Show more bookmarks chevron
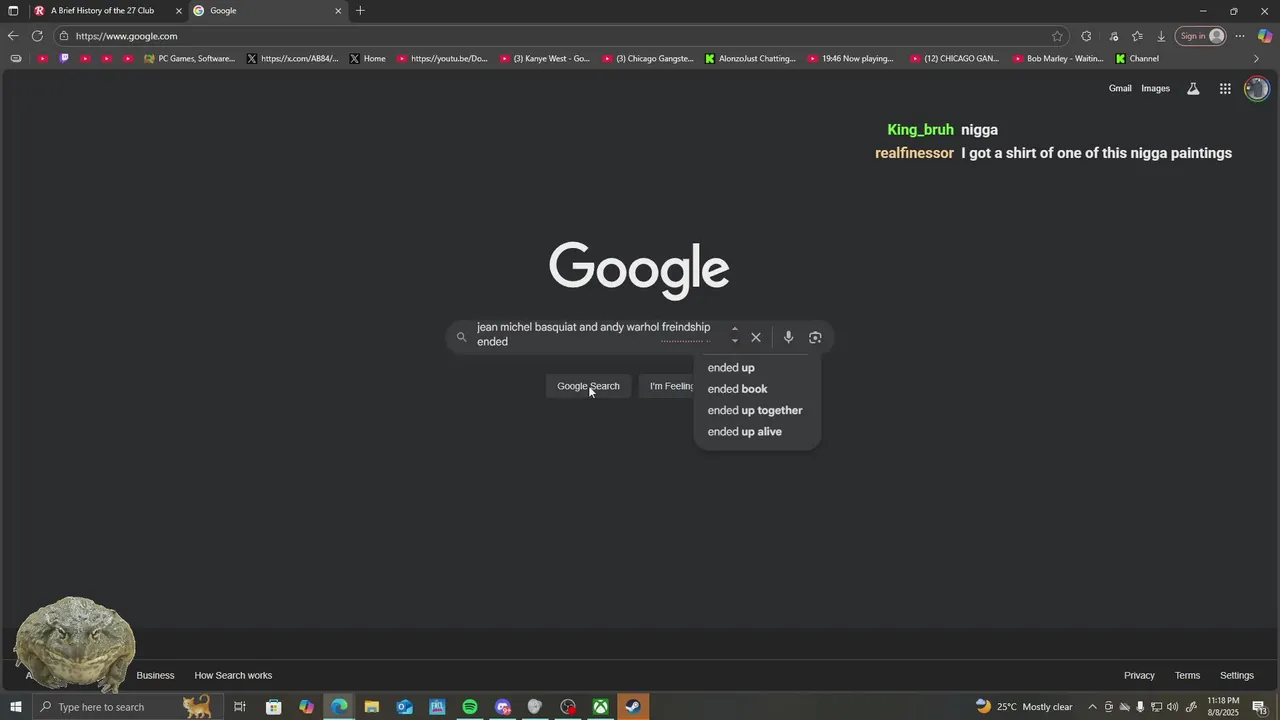Screen dimensions: 1280x720 tap(1256, 59)
